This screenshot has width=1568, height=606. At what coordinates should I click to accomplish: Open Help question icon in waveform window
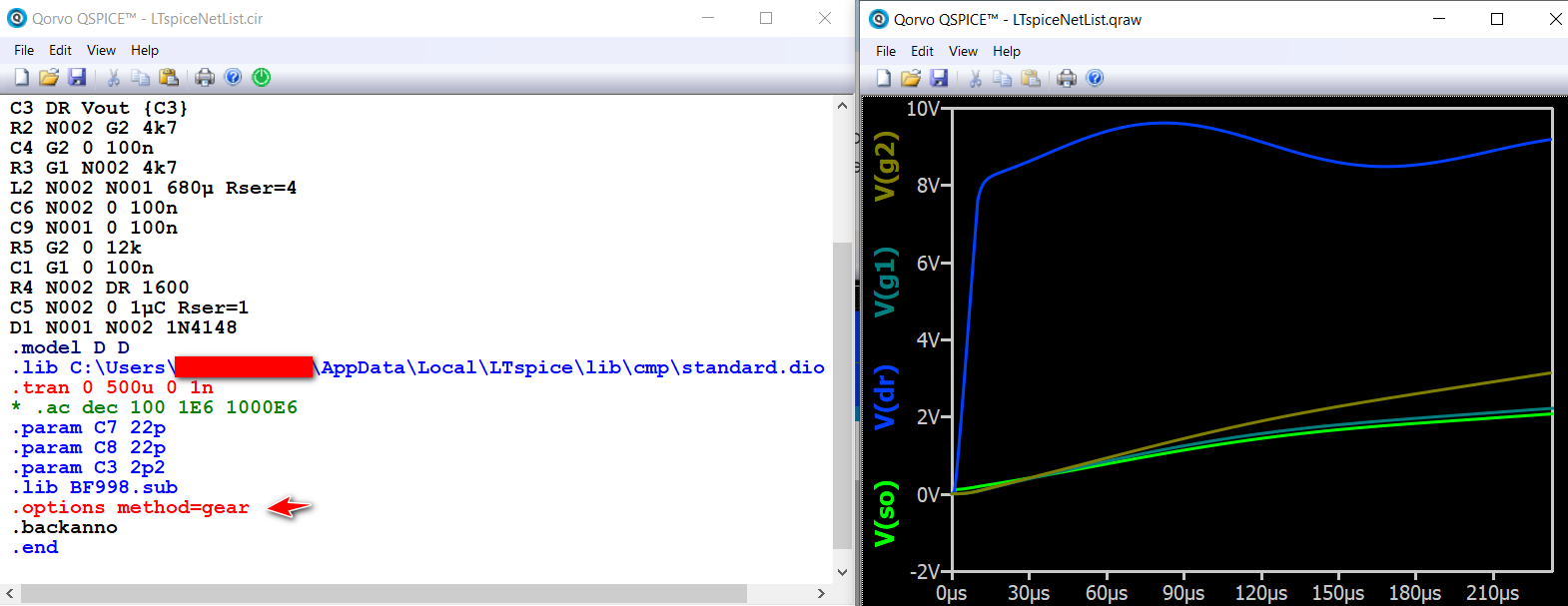[x=1095, y=78]
